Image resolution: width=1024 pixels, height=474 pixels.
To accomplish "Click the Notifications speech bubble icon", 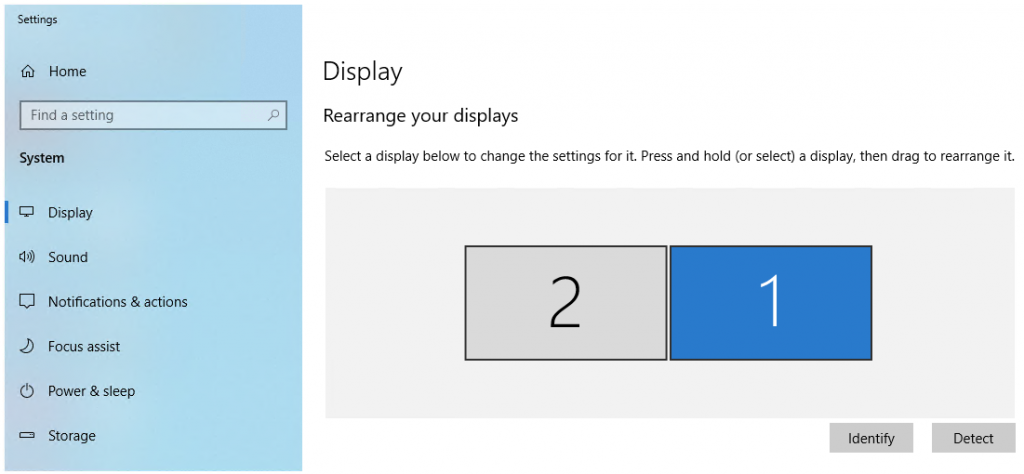I will pos(27,302).
